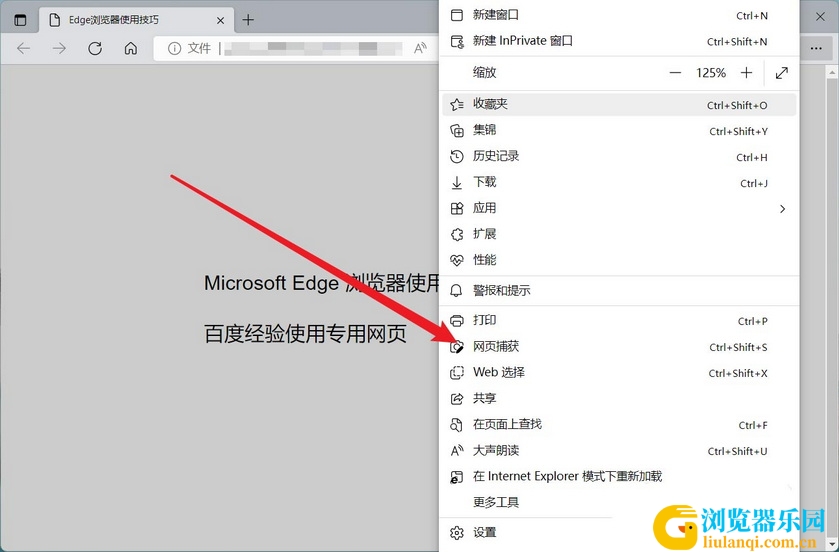Select 新建窗口 menu item
Viewport: 839px width, 552px height.
click(x=619, y=15)
